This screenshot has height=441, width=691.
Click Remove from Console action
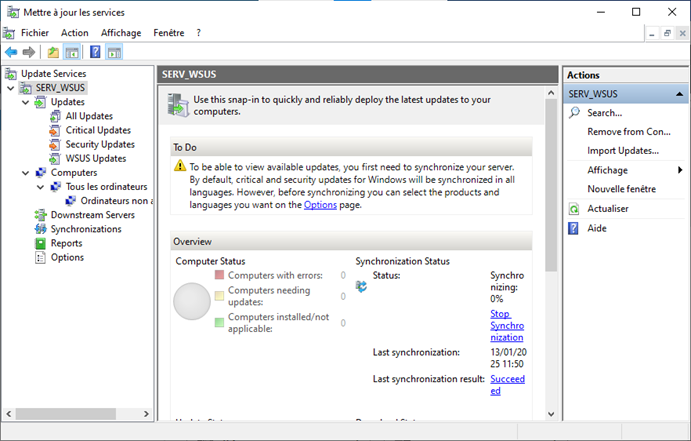(x=629, y=132)
